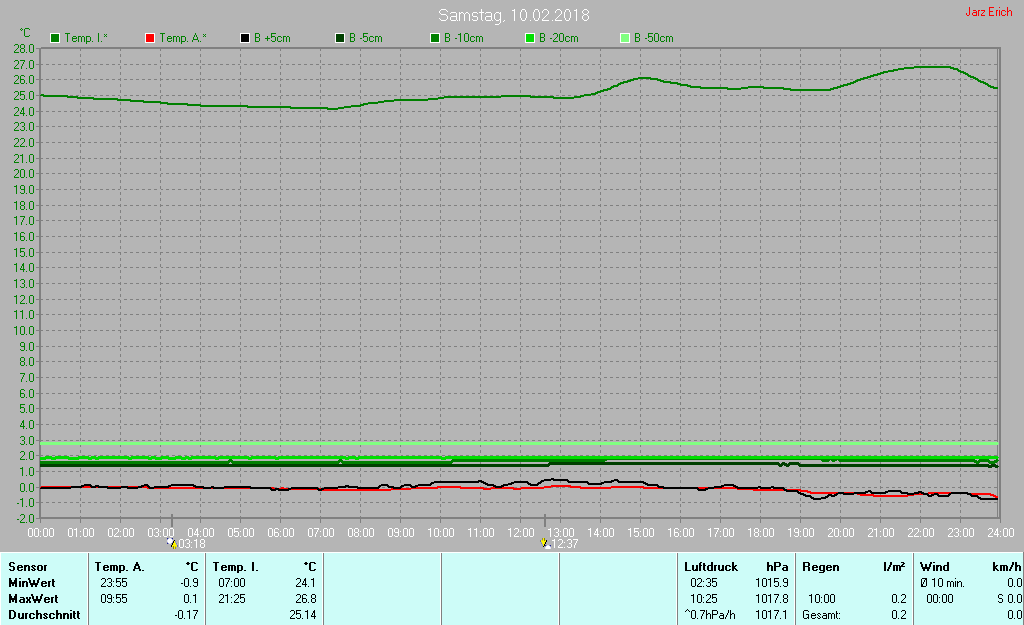Click the B -10cm legend swatch
This screenshot has height=625, width=1024.
click(435, 38)
